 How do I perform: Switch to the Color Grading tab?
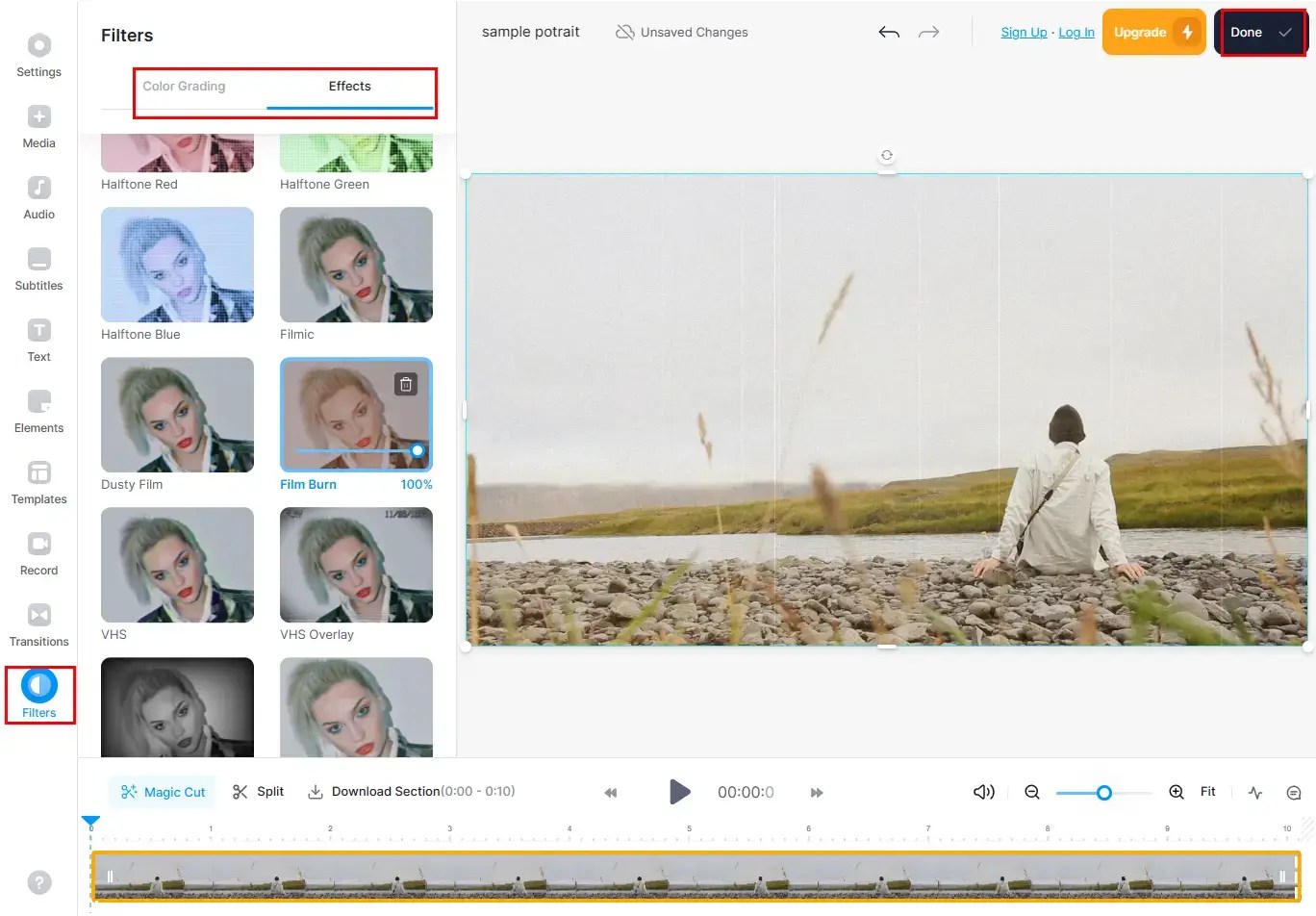(184, 86)
